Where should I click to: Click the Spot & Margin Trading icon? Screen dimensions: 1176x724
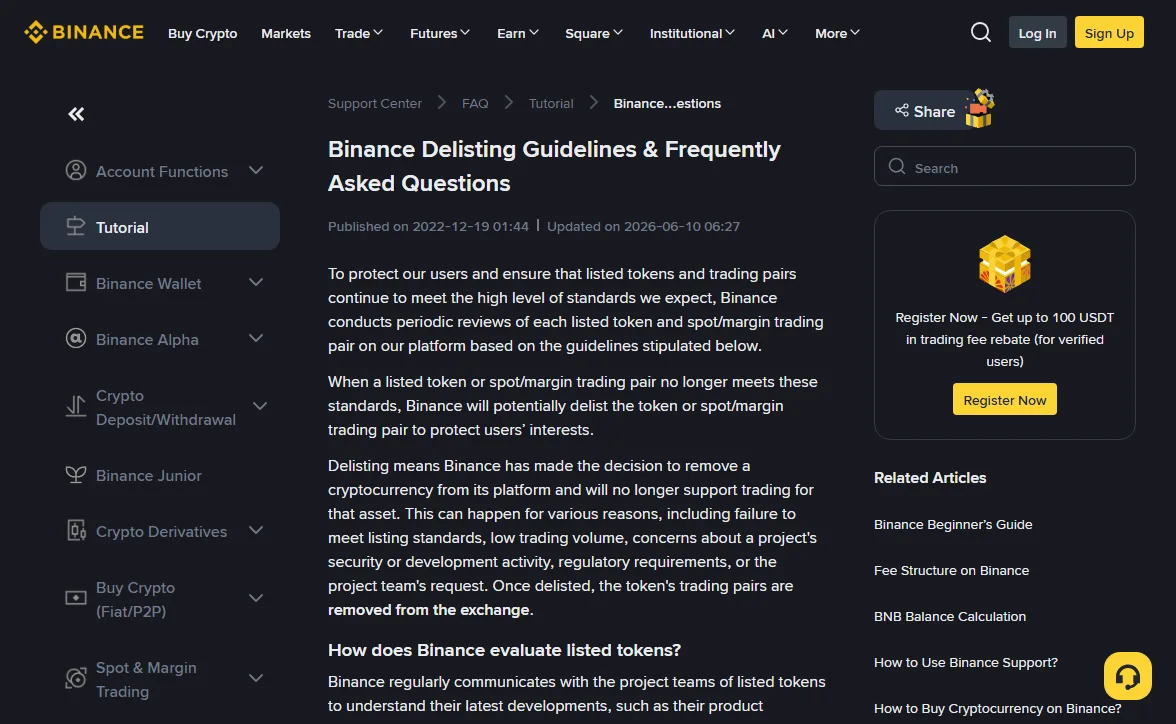coord(76,678)
